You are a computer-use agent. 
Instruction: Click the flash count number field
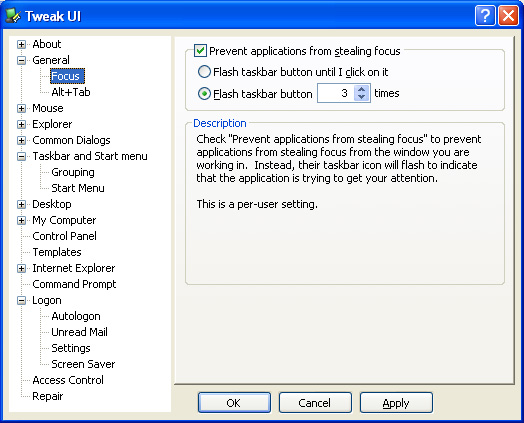click(x=336, y=93)
